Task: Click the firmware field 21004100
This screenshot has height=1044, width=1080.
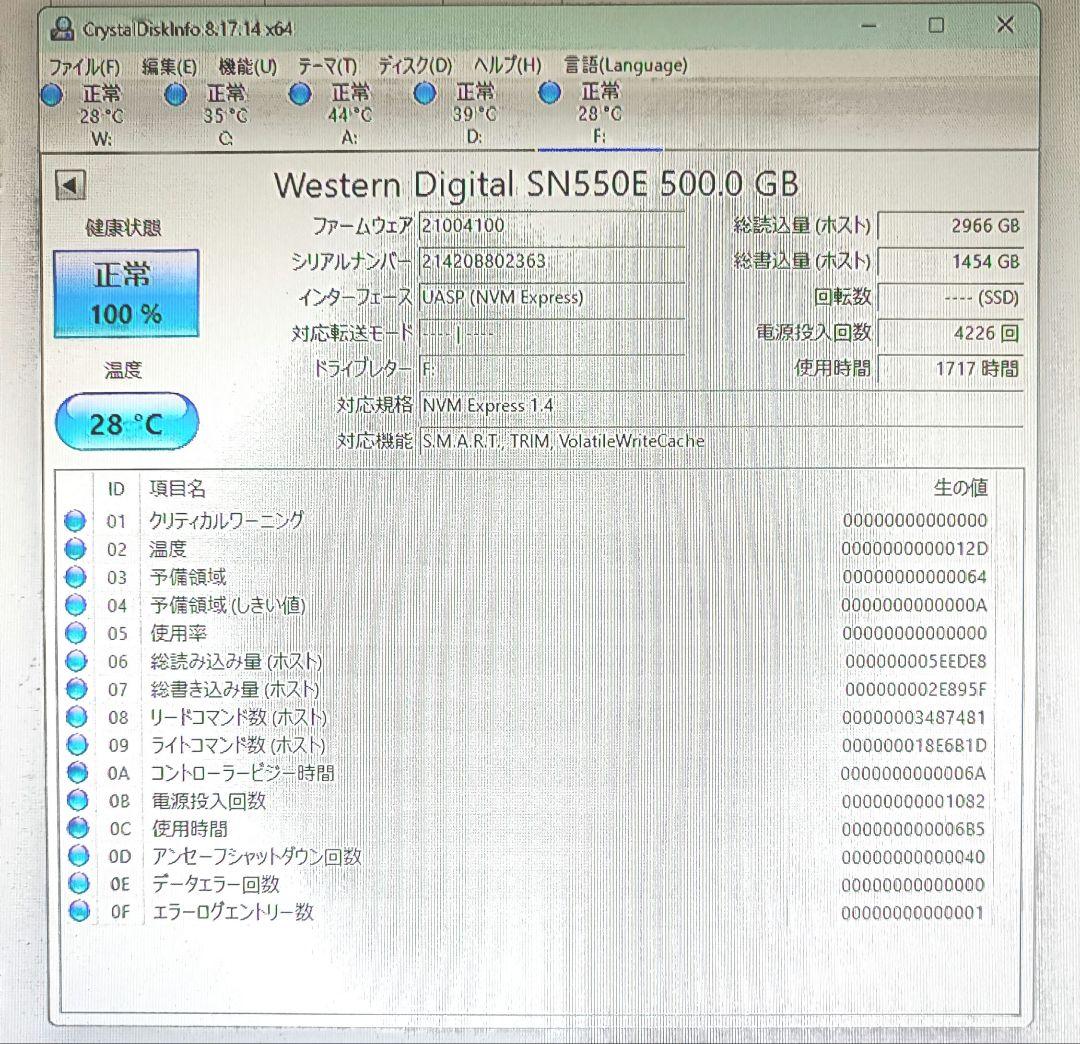Action: click(552, 225)
